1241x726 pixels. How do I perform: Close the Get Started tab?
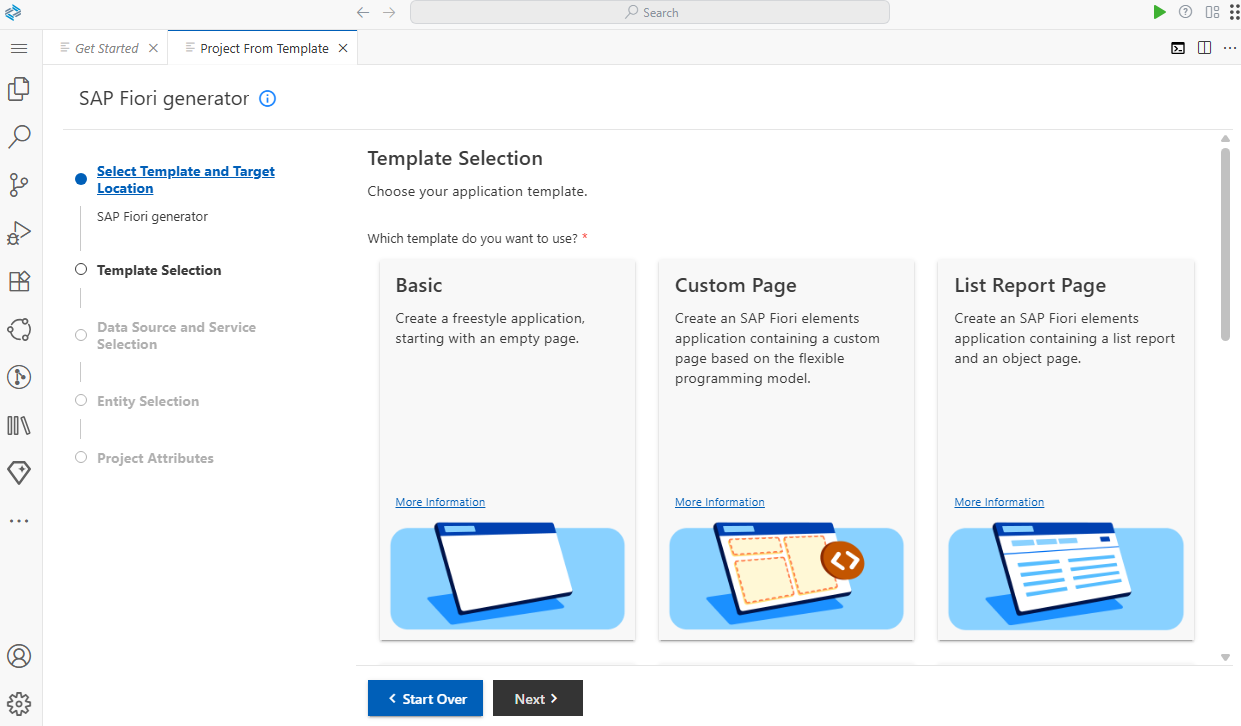tap(153, 48)
